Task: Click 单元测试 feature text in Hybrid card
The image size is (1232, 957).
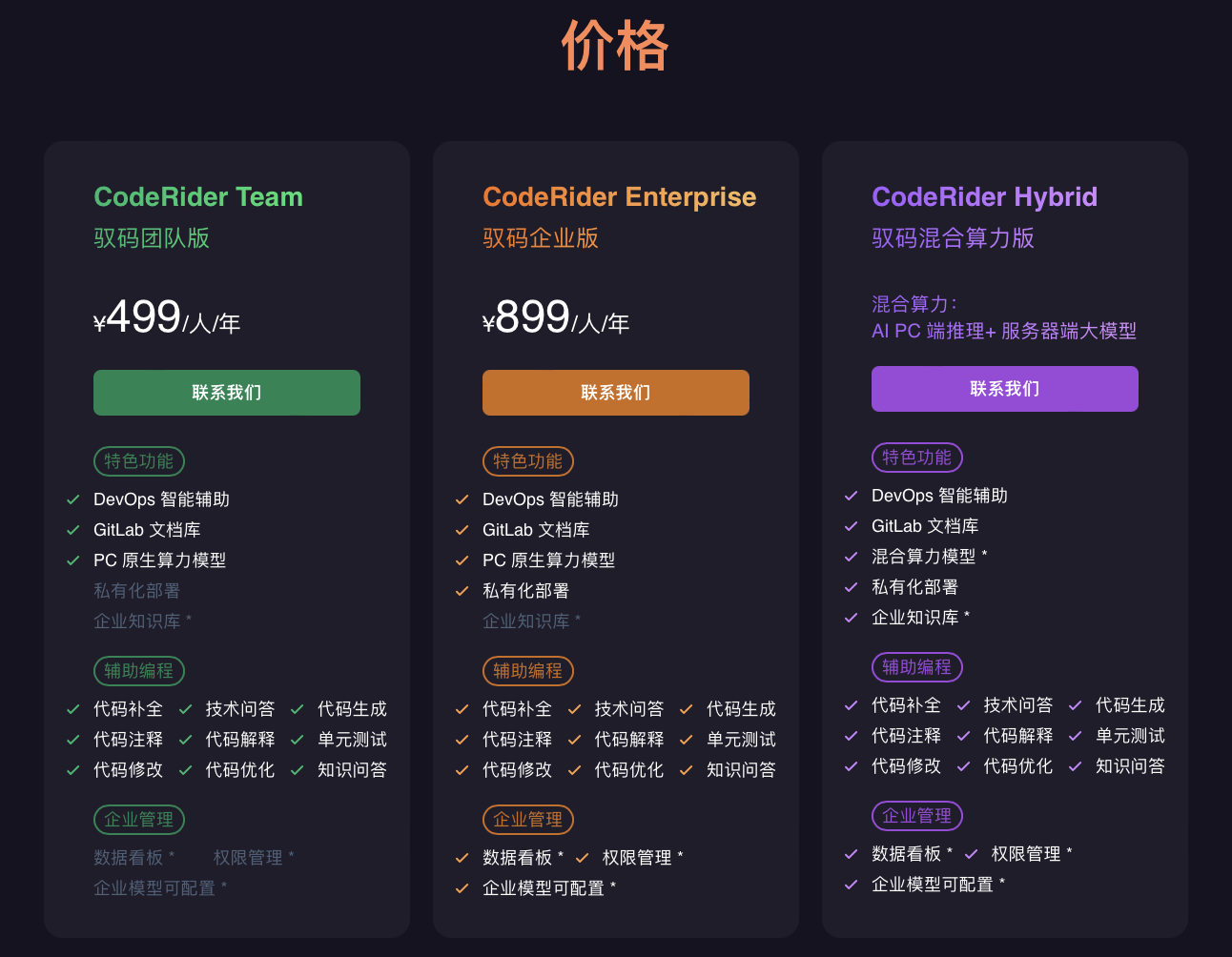Action: 1130,736
